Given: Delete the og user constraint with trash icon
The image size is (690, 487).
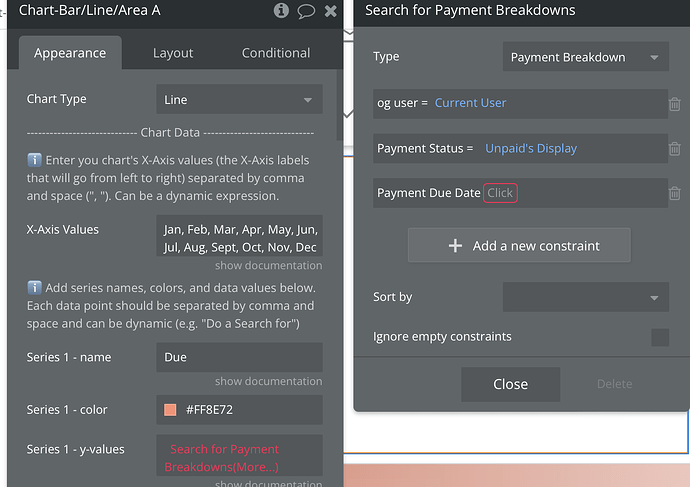Looking at the screenshot, I should coord(675,104).
